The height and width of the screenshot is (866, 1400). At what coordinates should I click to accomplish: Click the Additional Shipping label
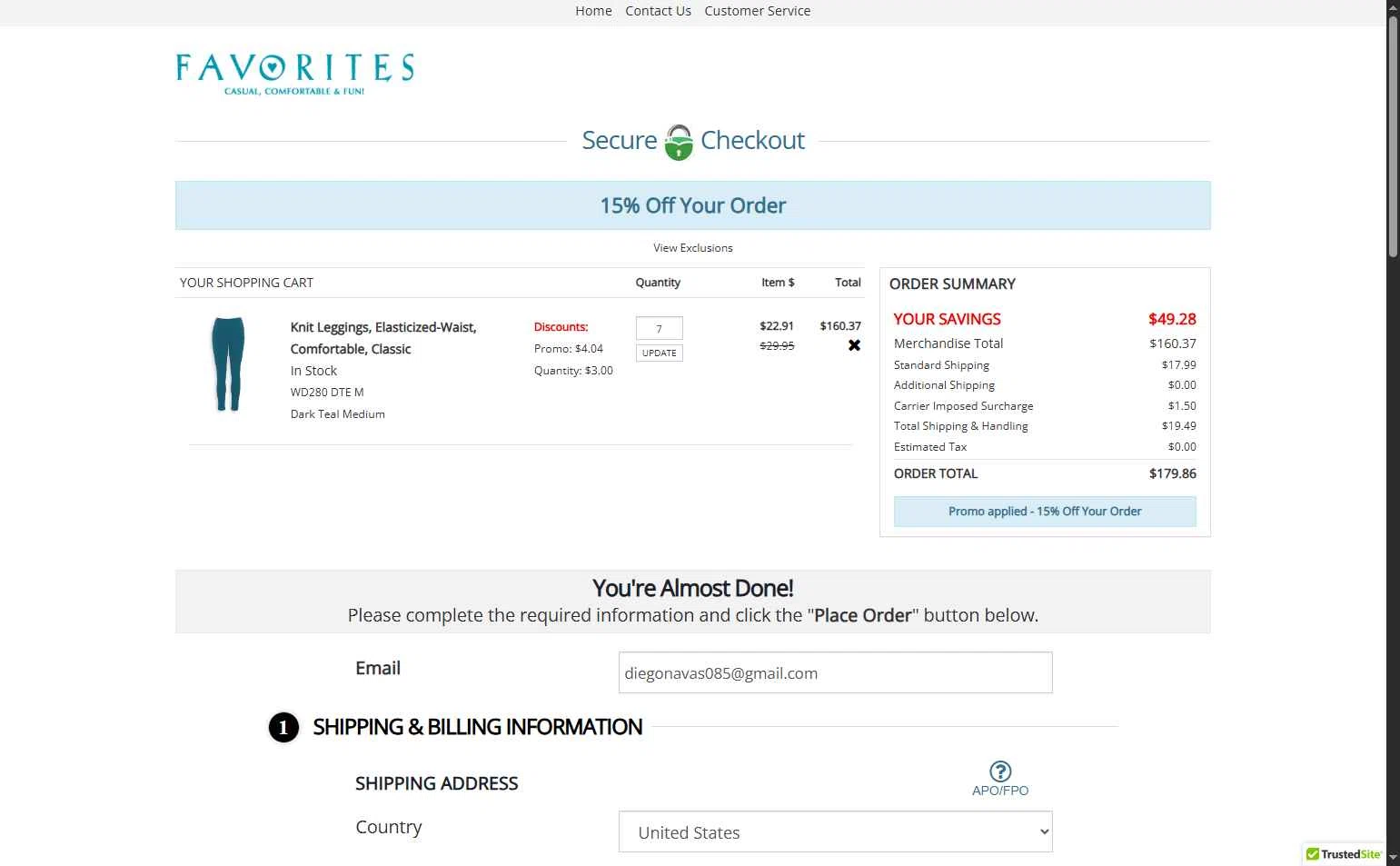pos(944,385)
